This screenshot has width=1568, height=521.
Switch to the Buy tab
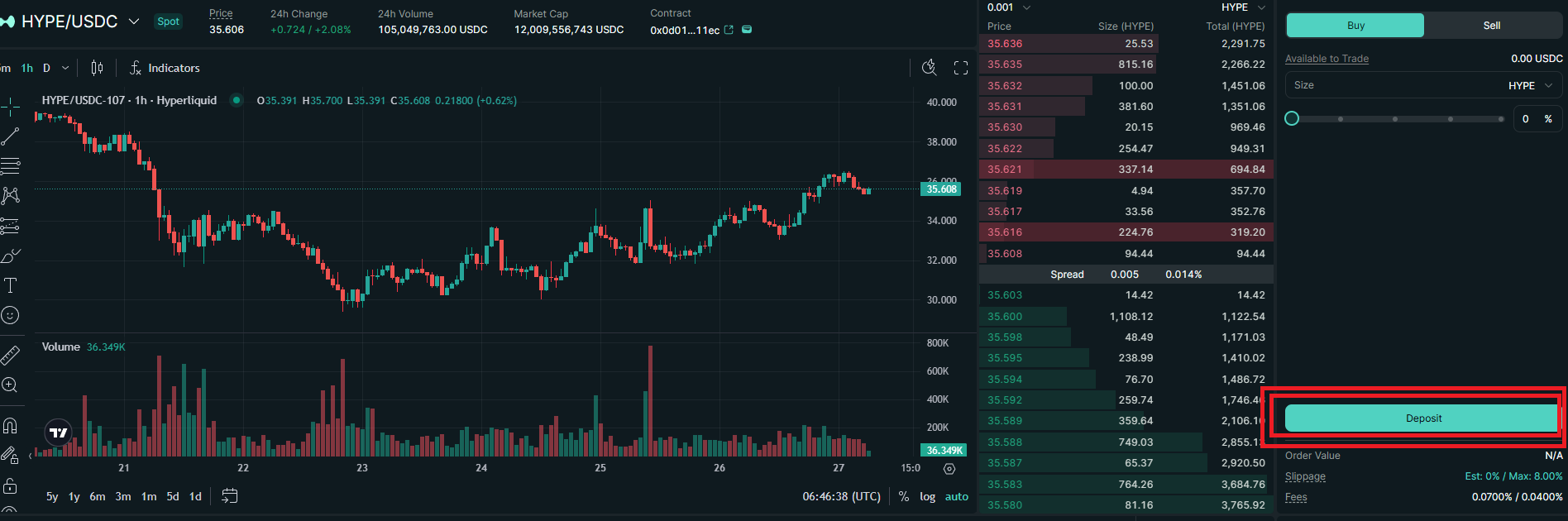point(1355,26)
